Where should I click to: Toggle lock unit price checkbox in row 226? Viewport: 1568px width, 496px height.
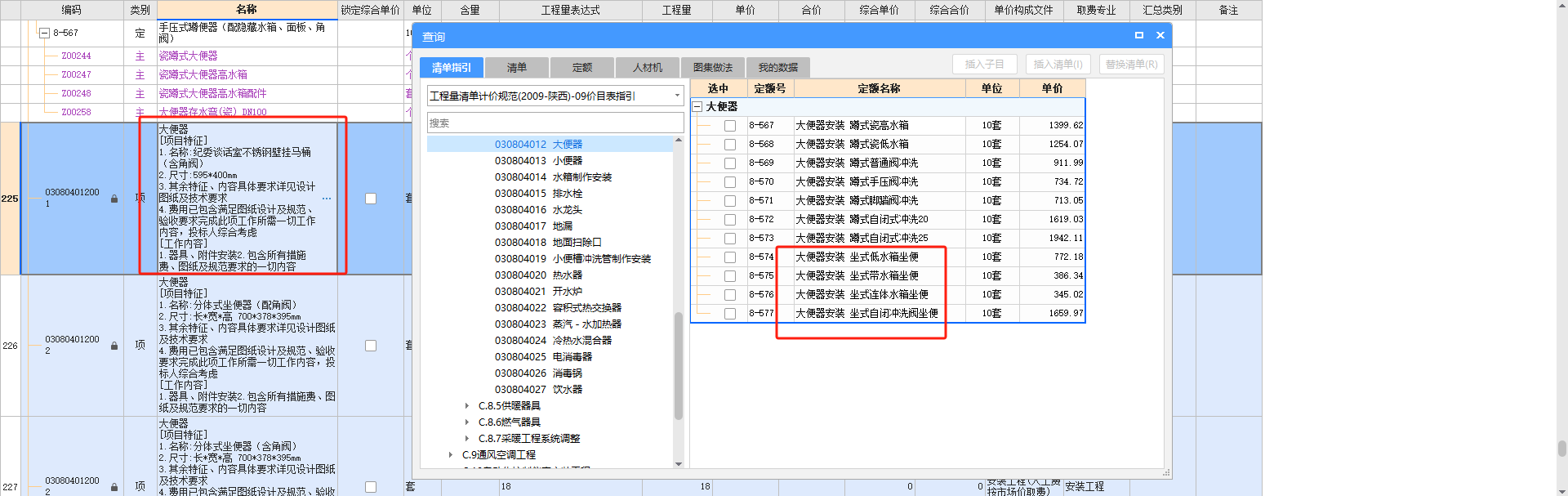pos(371,346)
